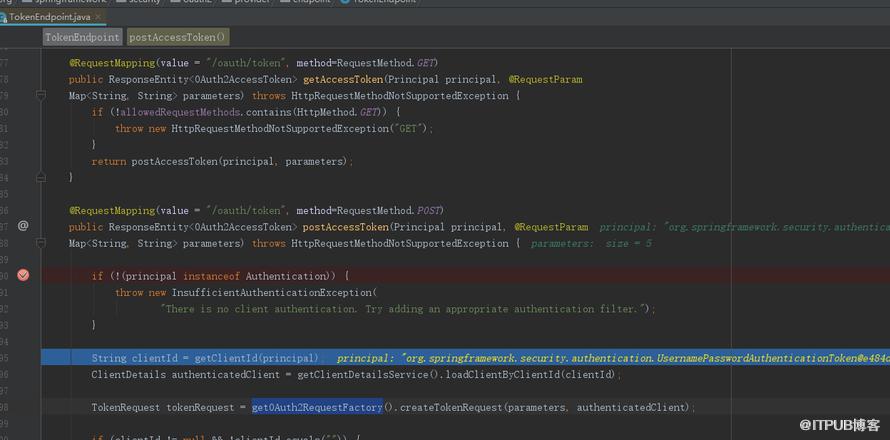Click the selected getOAuth2RequestFactory text
890x440 pixels.
point(317,408)
